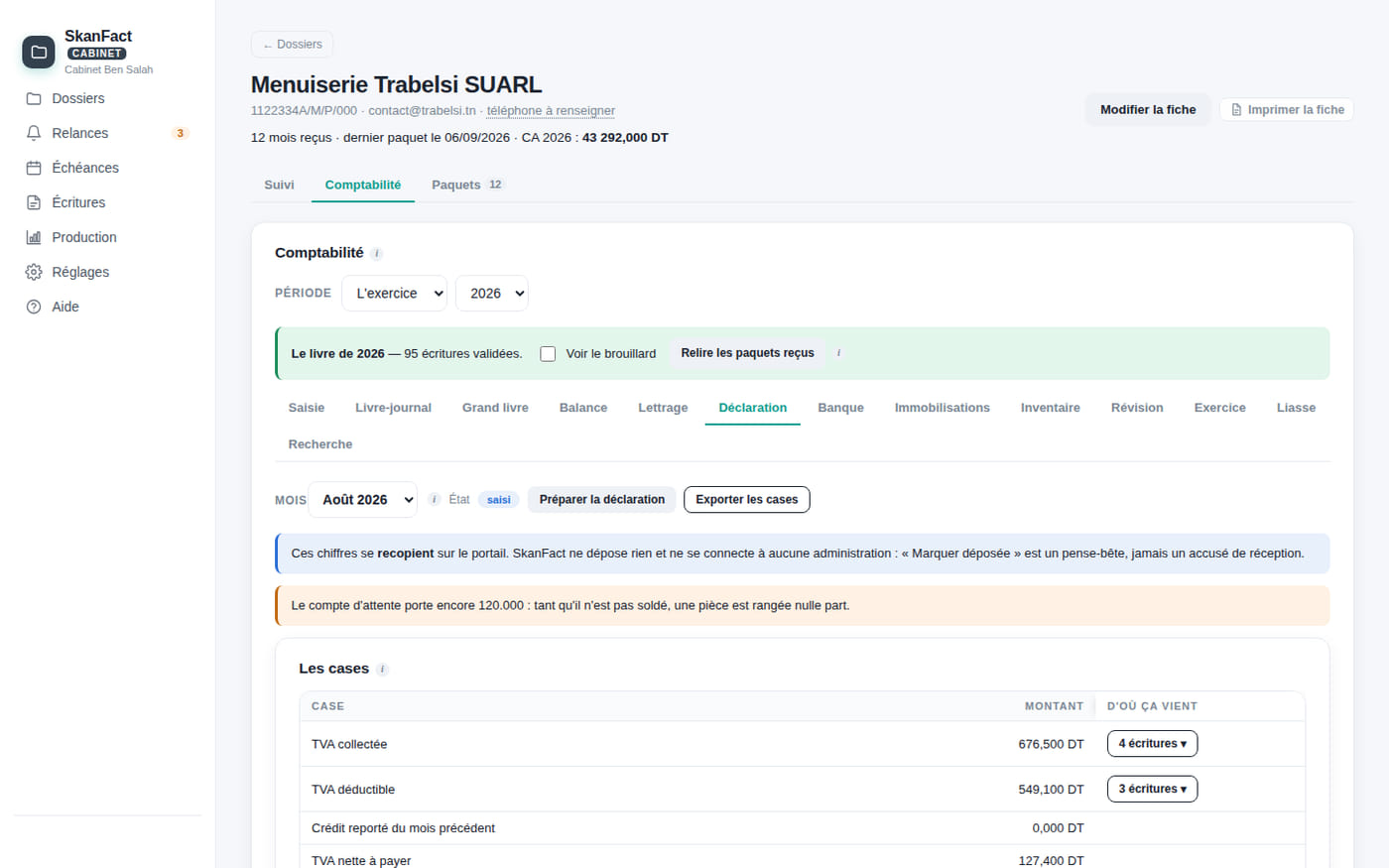1389x868 pixels.
Task: Click the TVA collectée amount 676,500 DT
Action: pos(1051,744)
